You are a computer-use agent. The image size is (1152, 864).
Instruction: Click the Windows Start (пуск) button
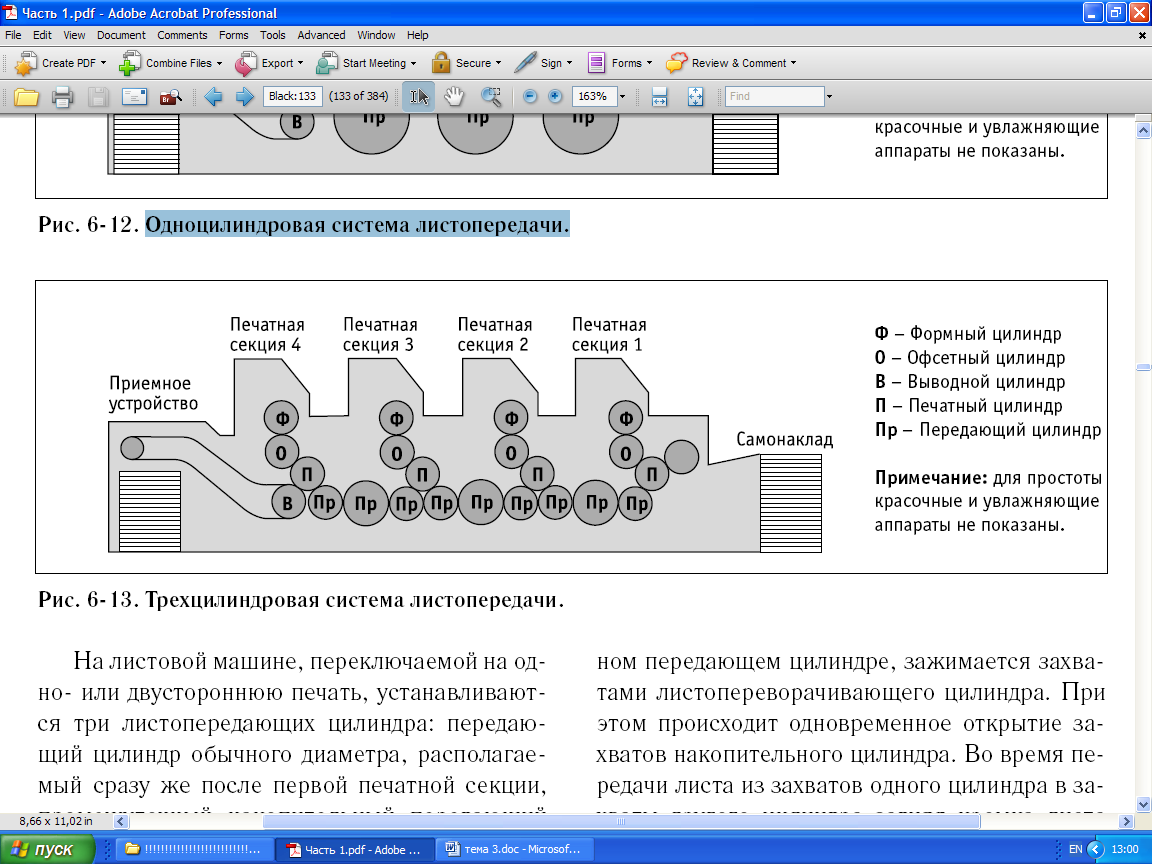coord(47,849)
